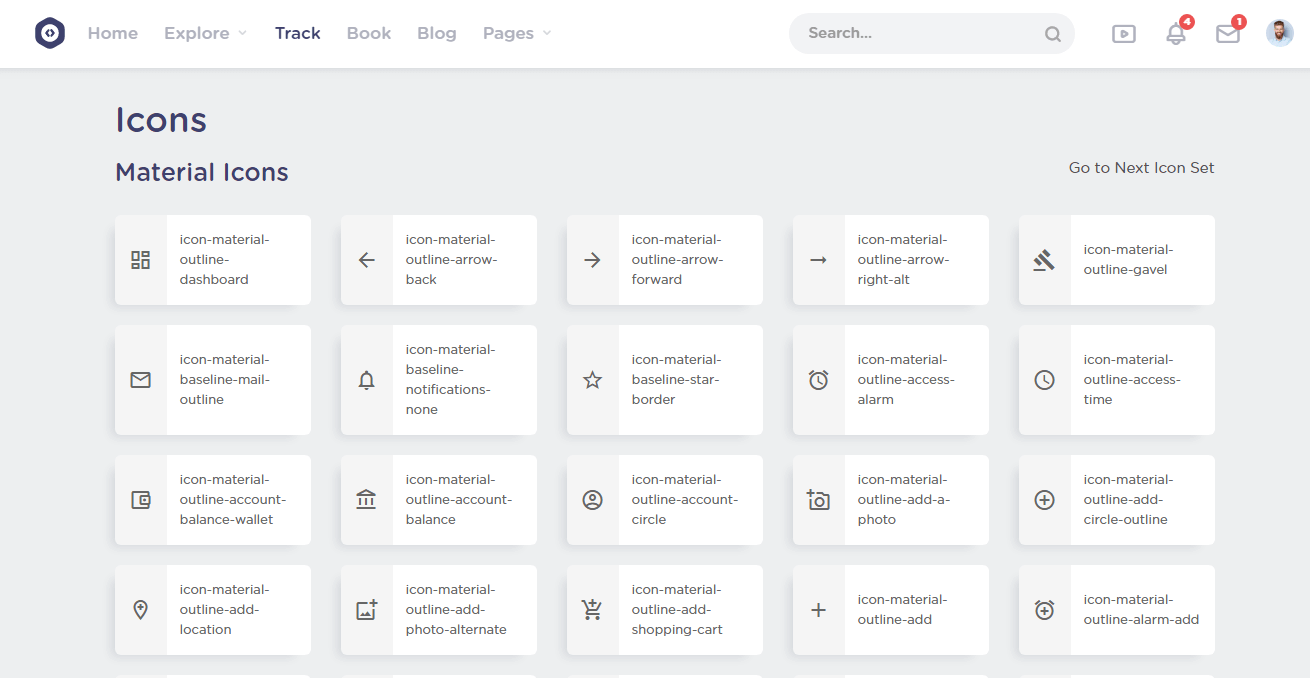Select the add-a-photo camera icon
Screen dimensions: 1310x678
(818, 500)
